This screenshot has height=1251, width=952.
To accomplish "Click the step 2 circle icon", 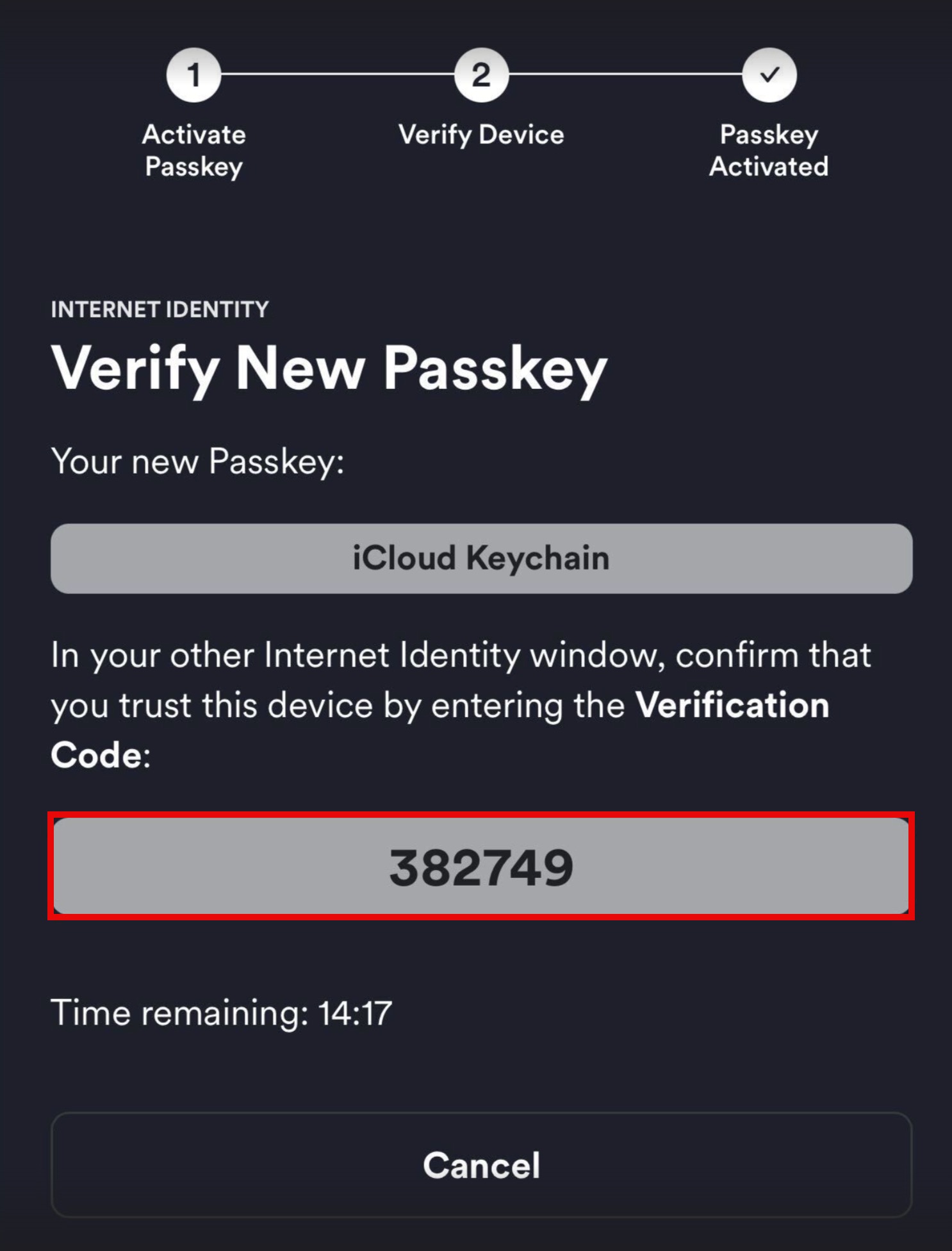I will pos(481,75).
